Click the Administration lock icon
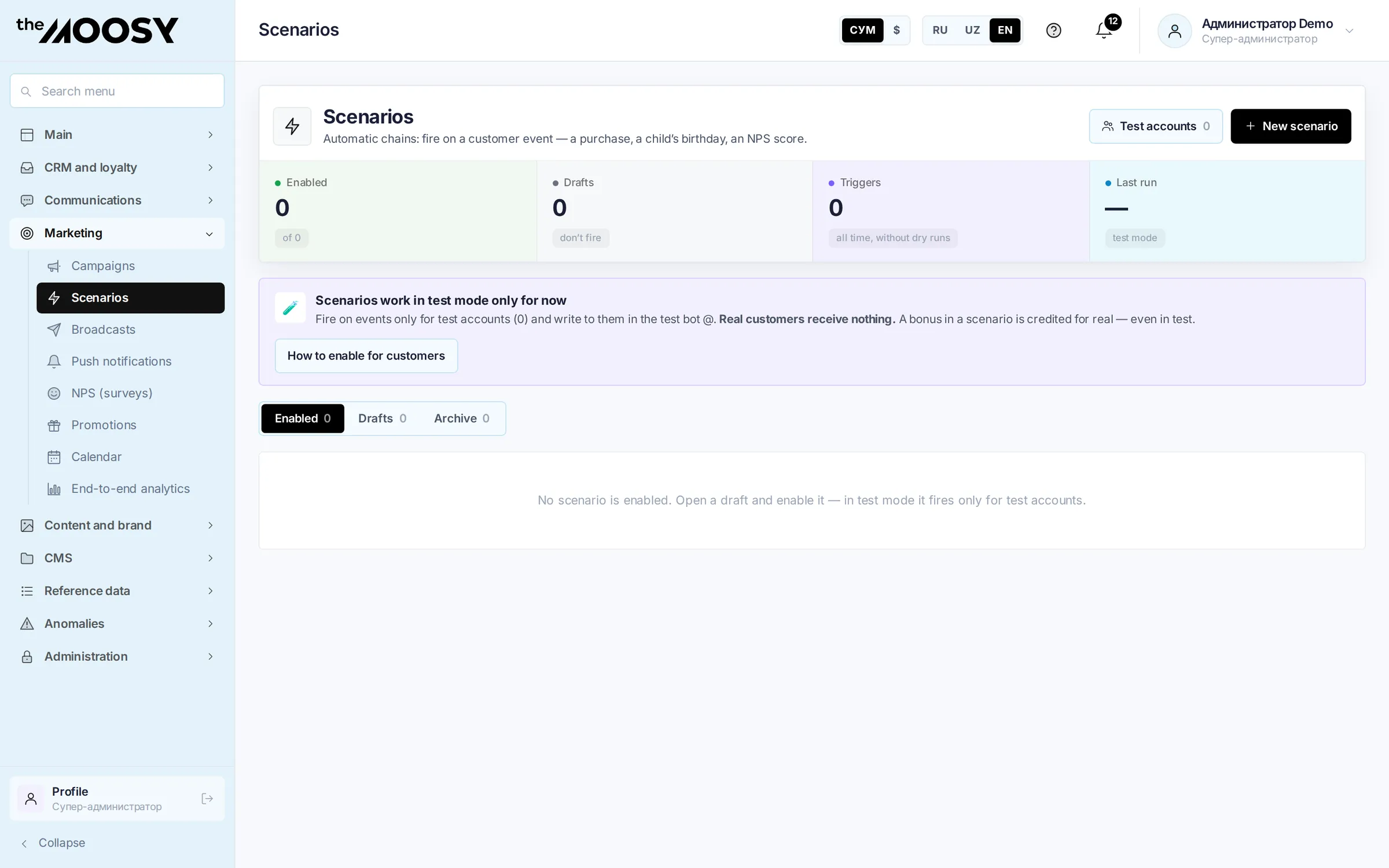Image resolution: width=1389 pixels, height=868 pixels. click(27, 657)
